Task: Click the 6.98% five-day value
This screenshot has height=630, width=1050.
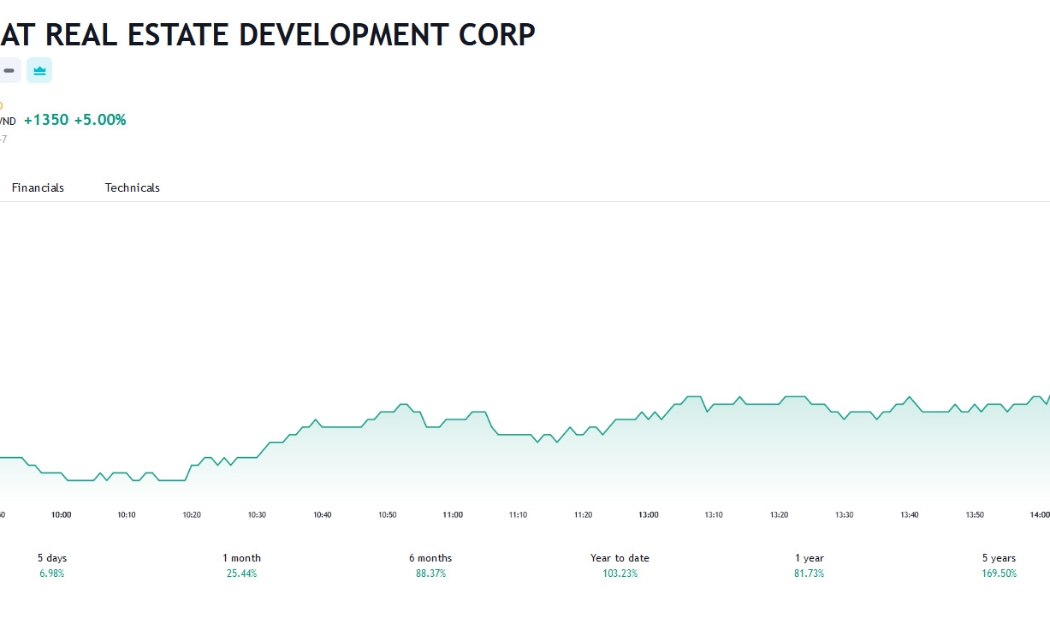Action: coord(52,573)
